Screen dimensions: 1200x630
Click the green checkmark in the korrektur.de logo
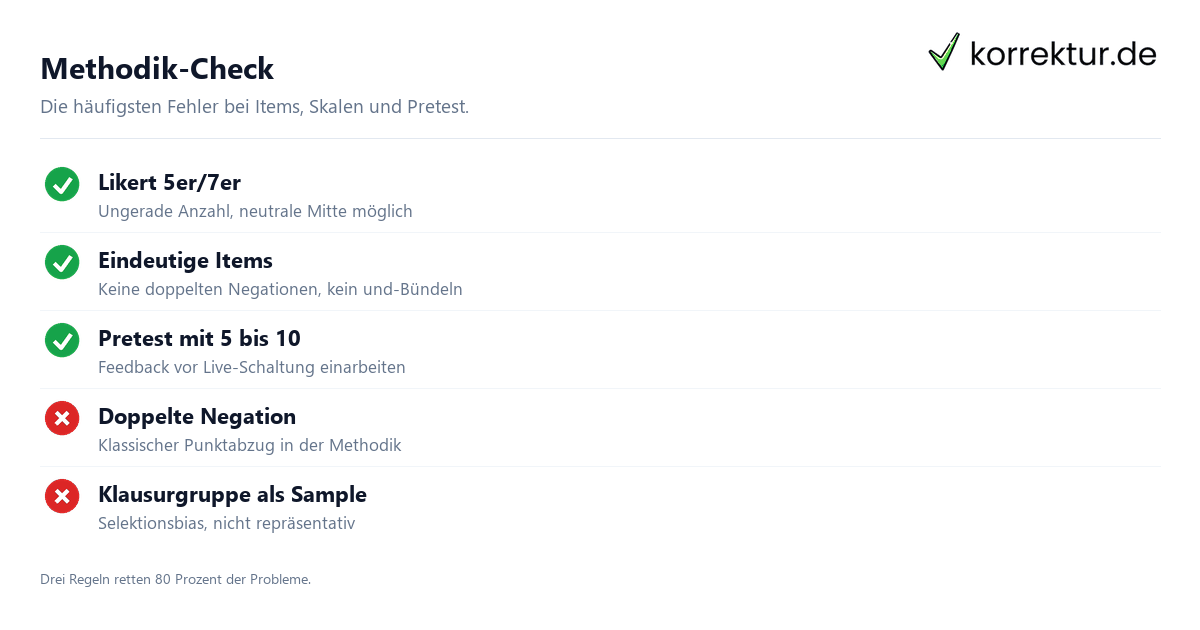point(943,52)
